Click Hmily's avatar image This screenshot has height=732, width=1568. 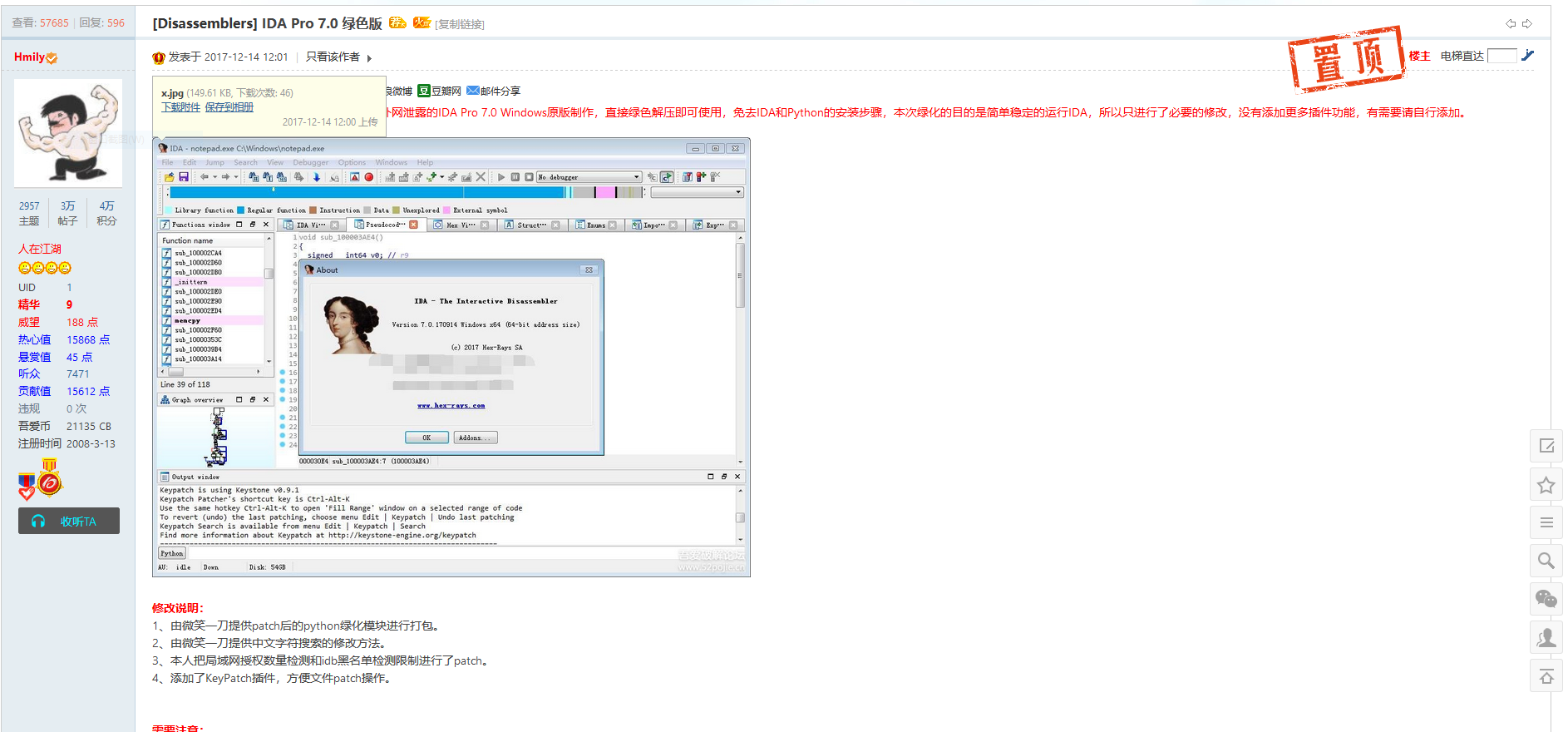[x=68, y=133]
